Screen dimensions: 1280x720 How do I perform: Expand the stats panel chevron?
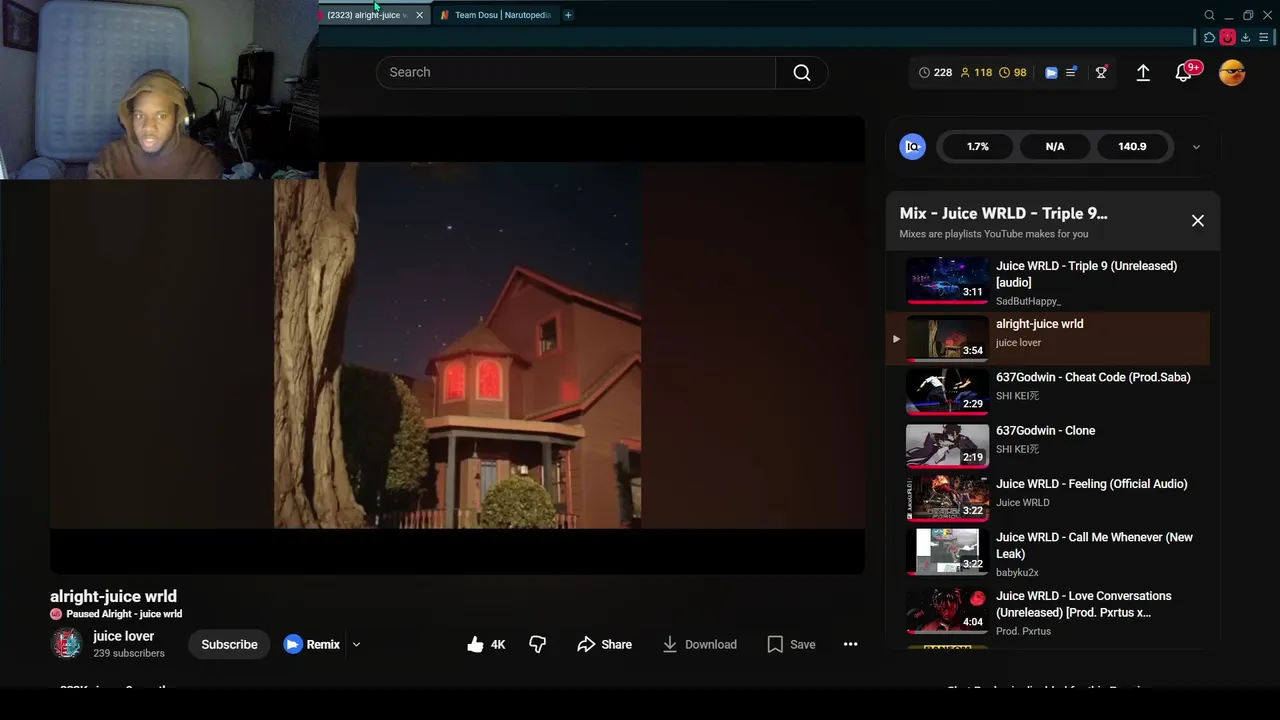1196,147
